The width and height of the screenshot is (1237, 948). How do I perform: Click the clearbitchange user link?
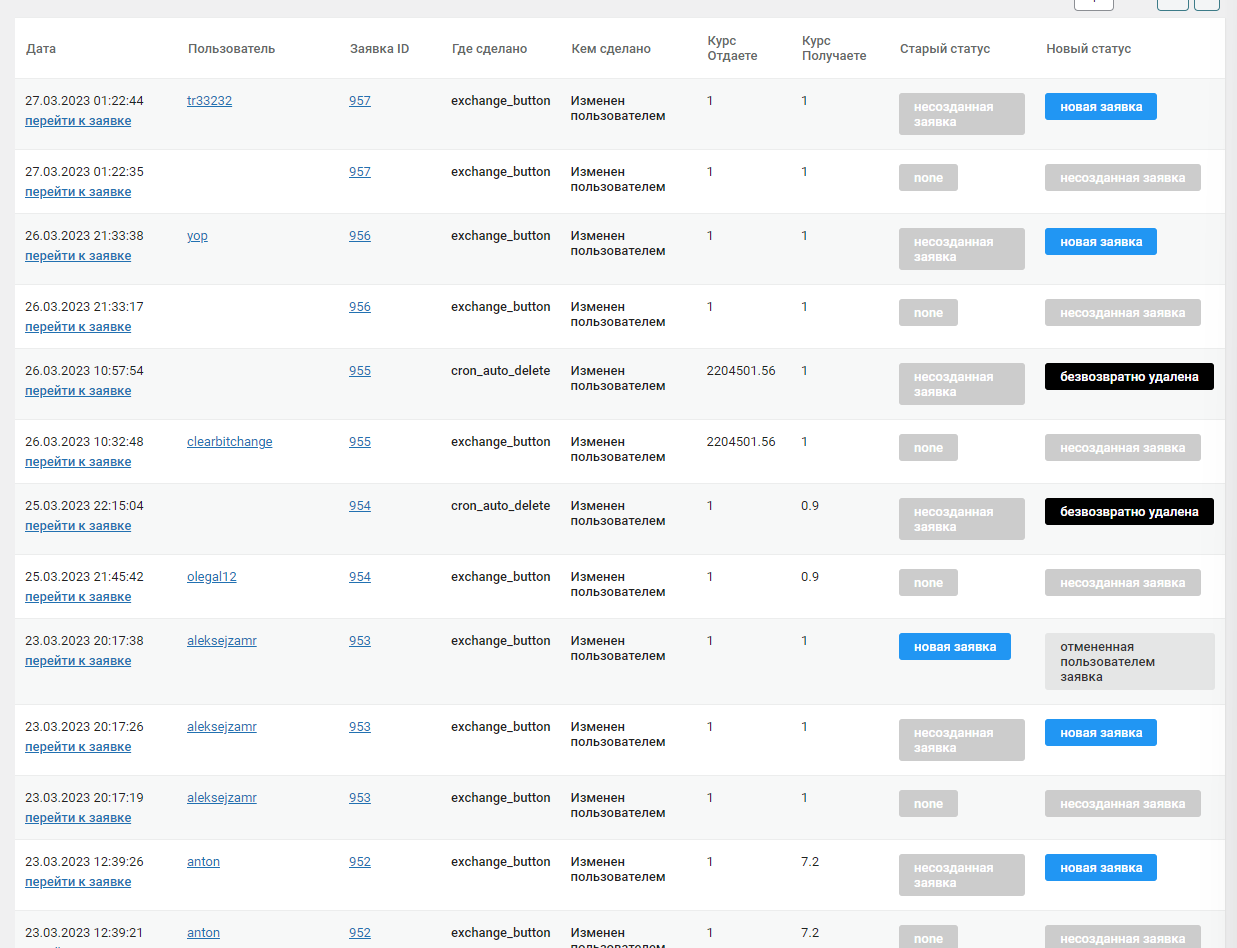(229, 442)
